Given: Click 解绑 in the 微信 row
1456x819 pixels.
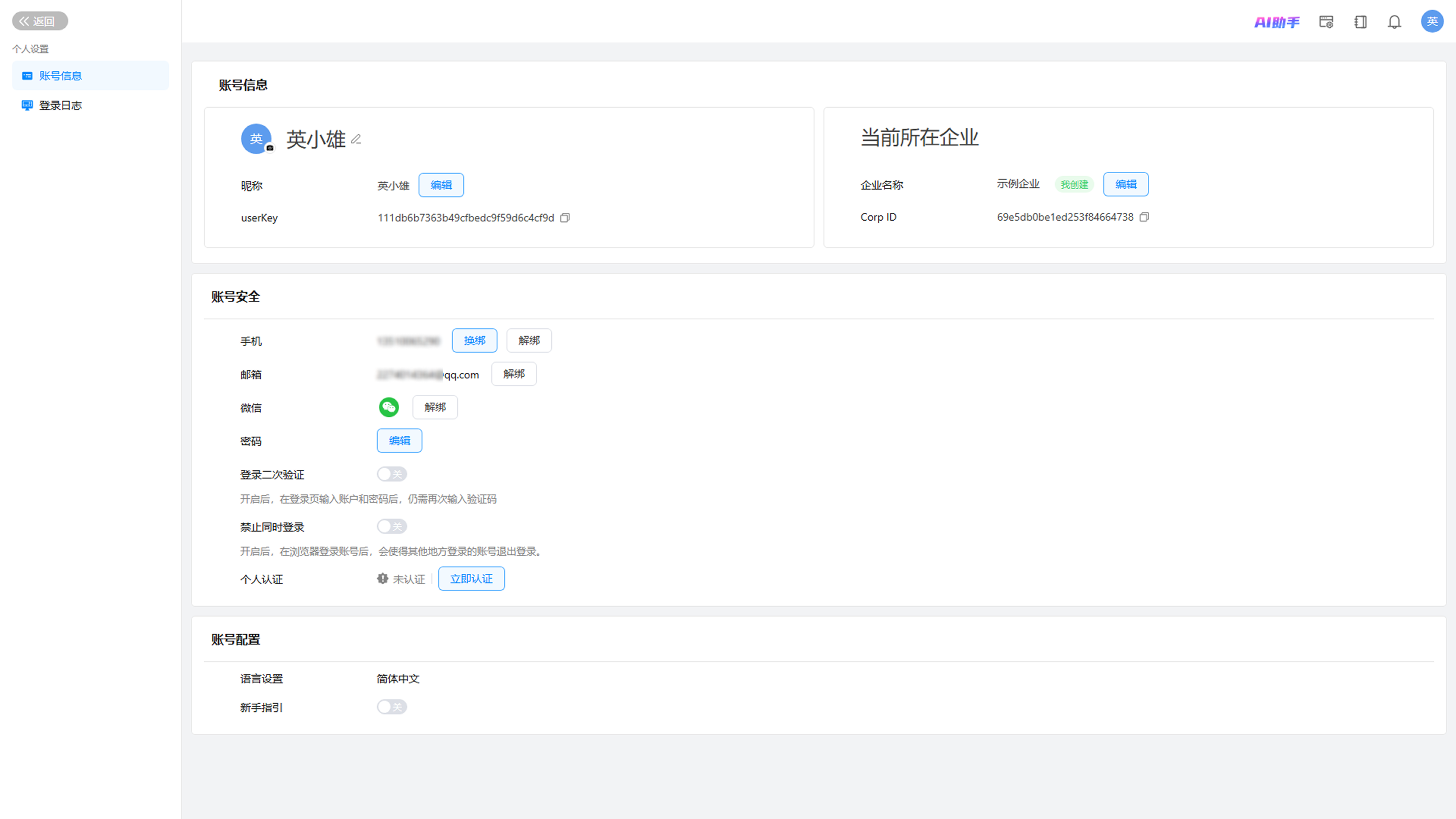Looking at the screenshot, I should click(435, 408).
